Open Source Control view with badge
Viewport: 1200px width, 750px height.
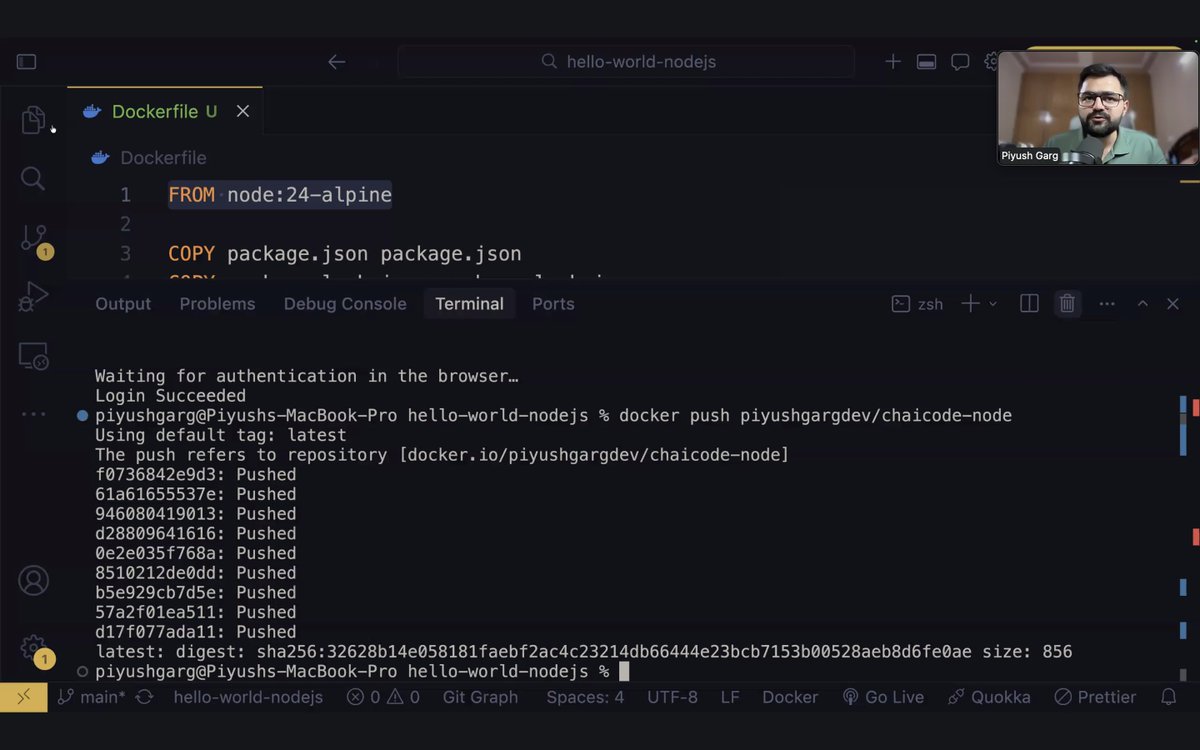coord(35,240)
